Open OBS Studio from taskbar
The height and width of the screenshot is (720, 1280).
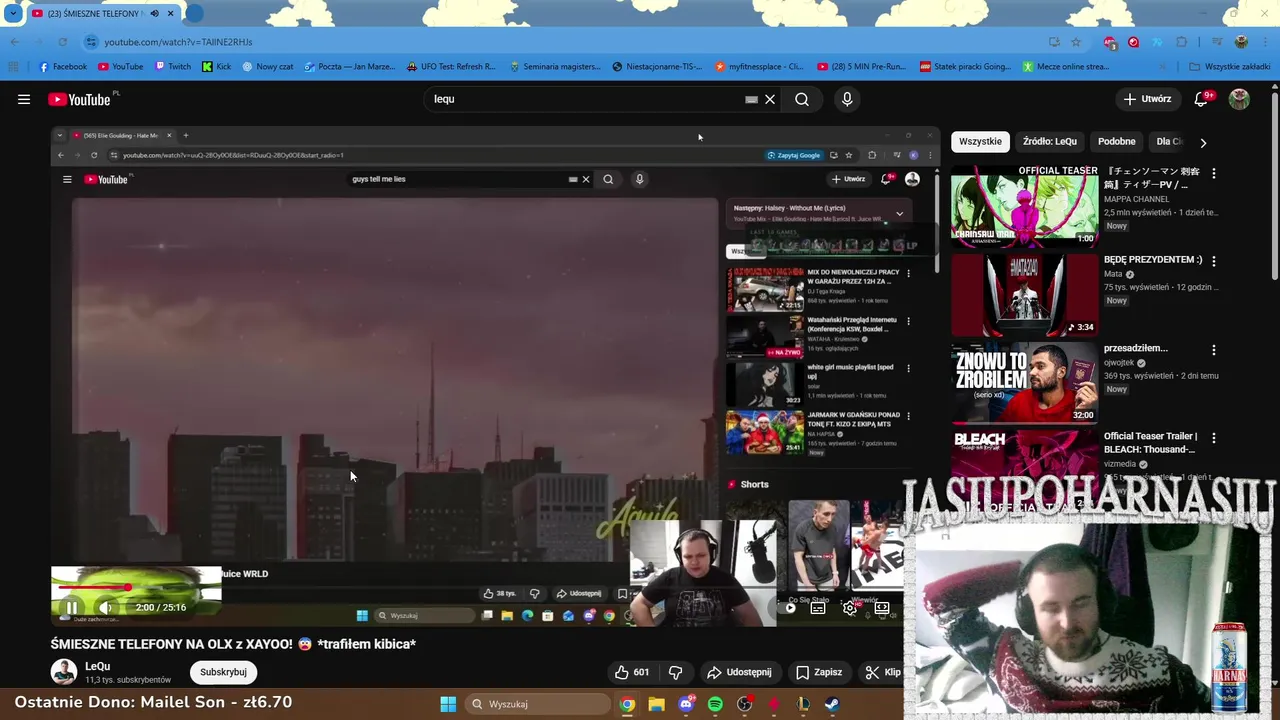[744, 704]
